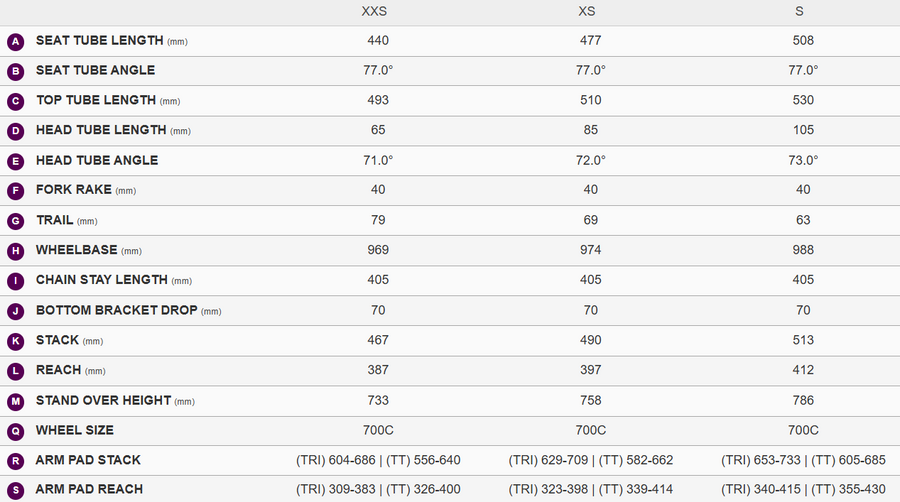
Task: Click the XXS arm pad stack value
Action: pyautogui.click(x=378, y=460)
